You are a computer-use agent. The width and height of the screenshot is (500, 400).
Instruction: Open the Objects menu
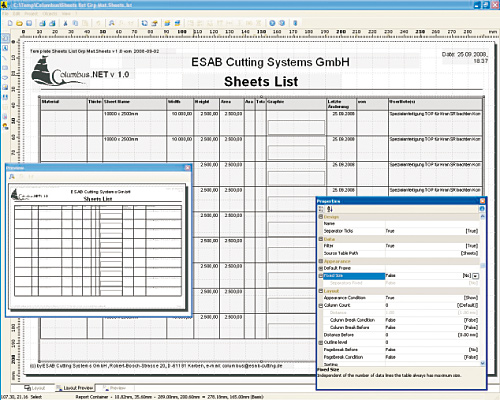(50, 14)
